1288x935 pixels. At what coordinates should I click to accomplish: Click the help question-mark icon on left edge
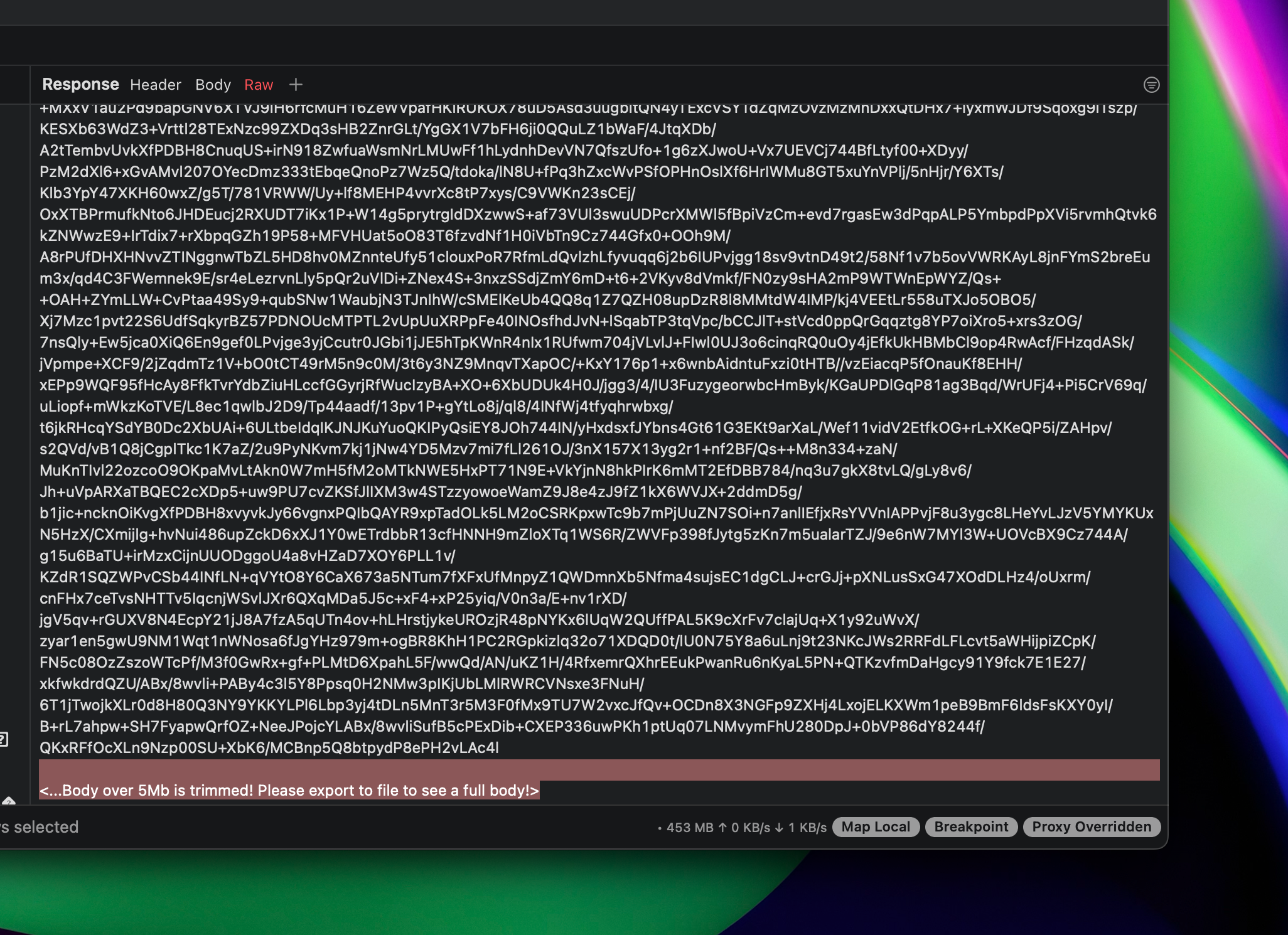tap(5, 738)
